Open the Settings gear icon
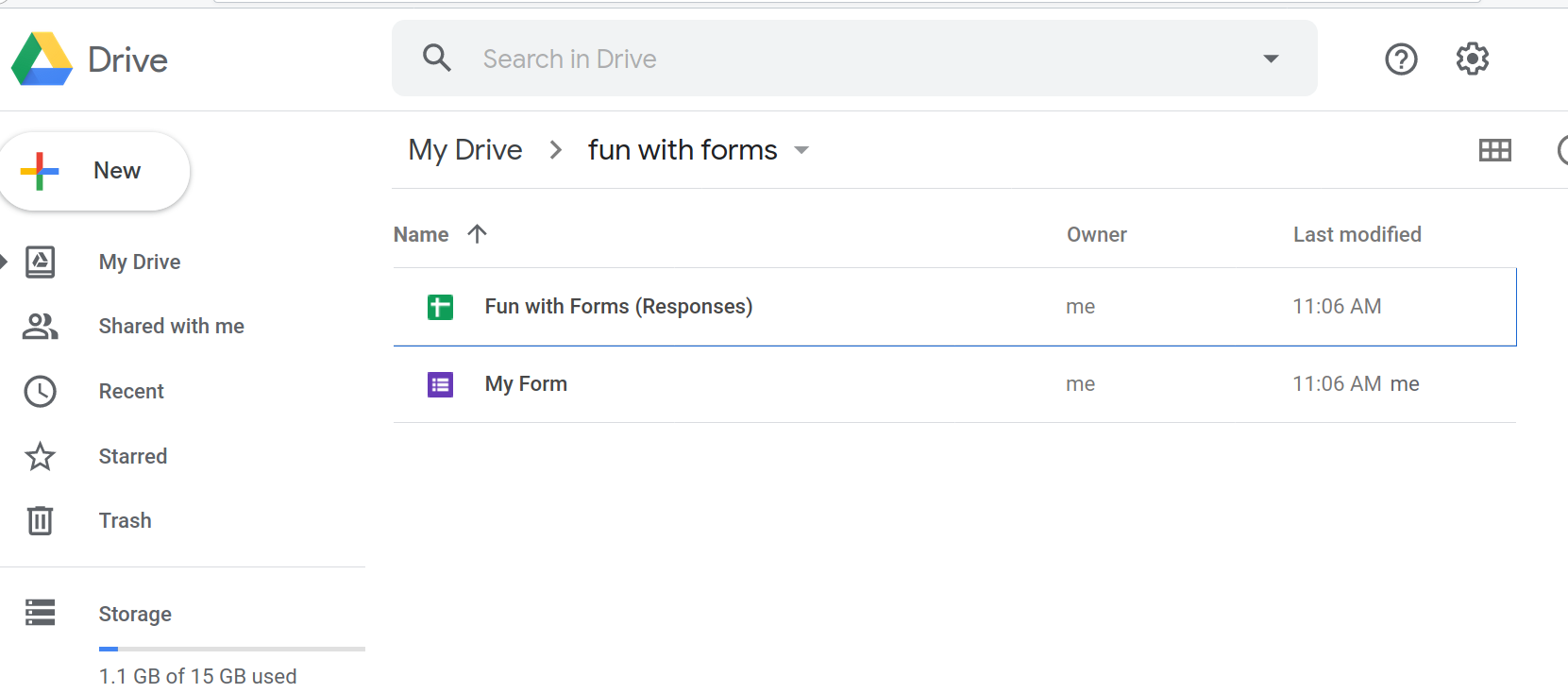Screen dimensions: 1568x693 coord(1472,59)
